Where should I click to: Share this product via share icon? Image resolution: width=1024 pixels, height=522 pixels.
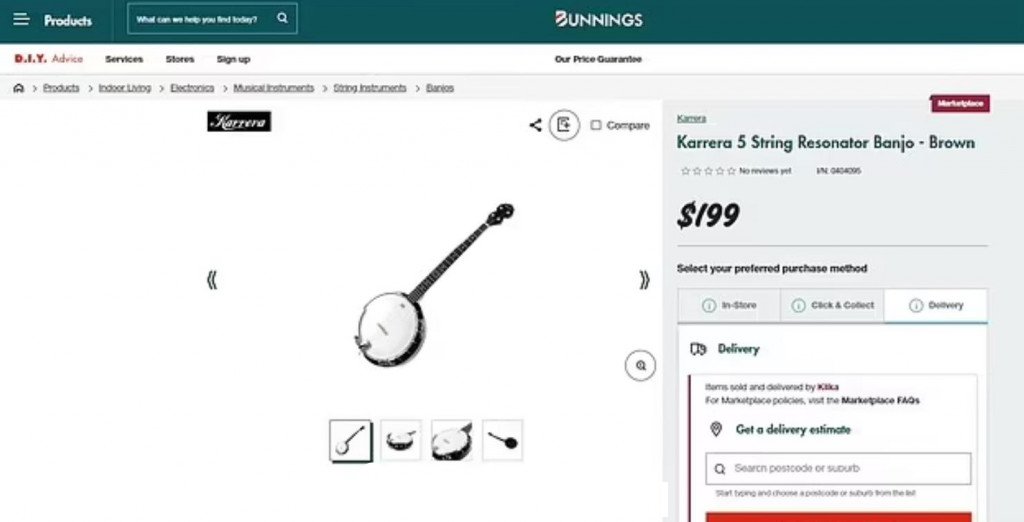point(536,125)
